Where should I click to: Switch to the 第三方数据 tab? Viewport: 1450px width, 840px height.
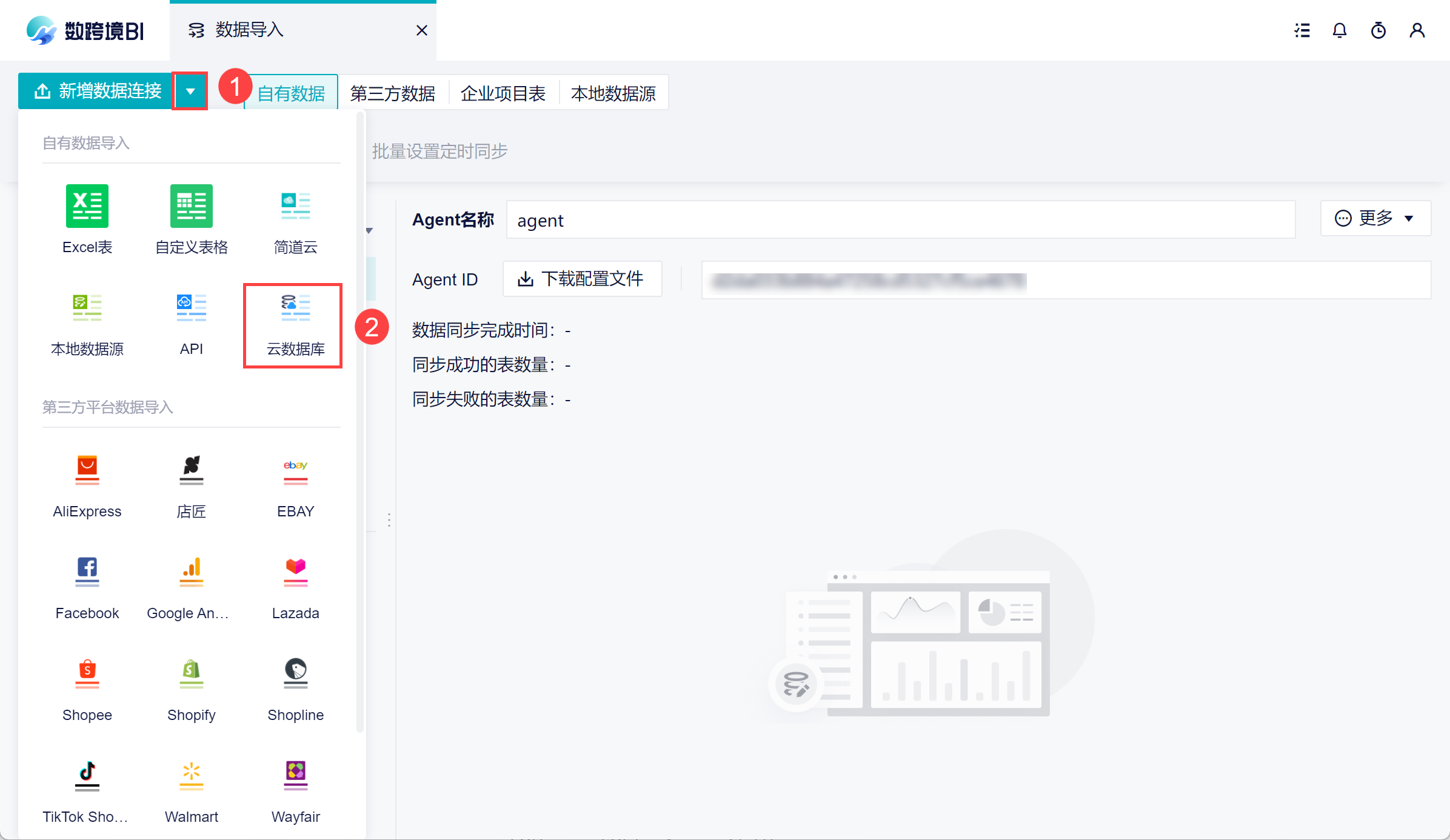coord(393,93)
